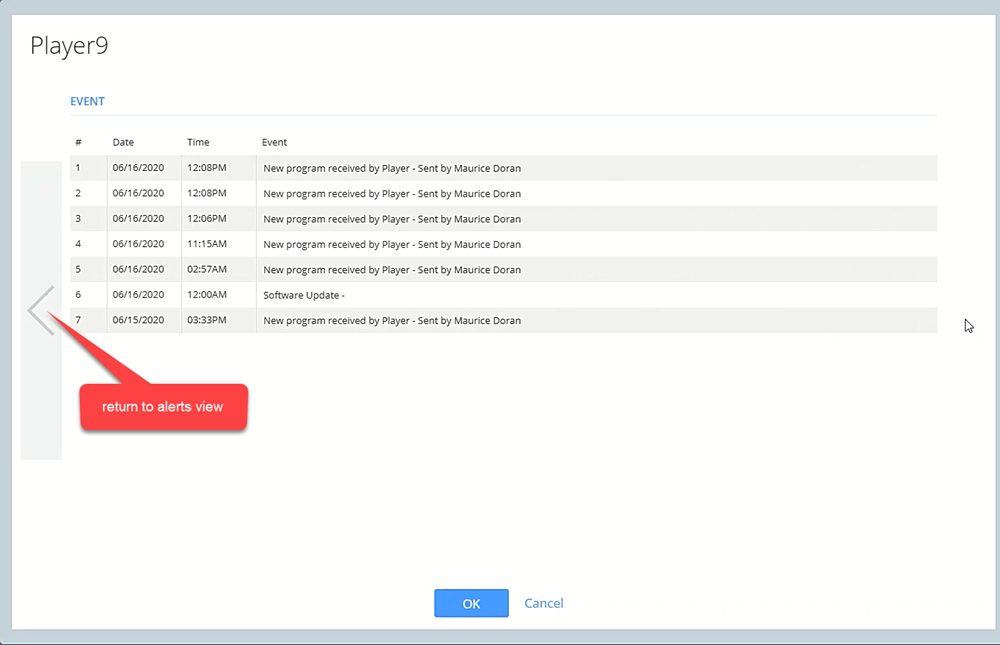The image size is (1000, 645).
Task: Click the event description in row 5
Action: point(391,270)
